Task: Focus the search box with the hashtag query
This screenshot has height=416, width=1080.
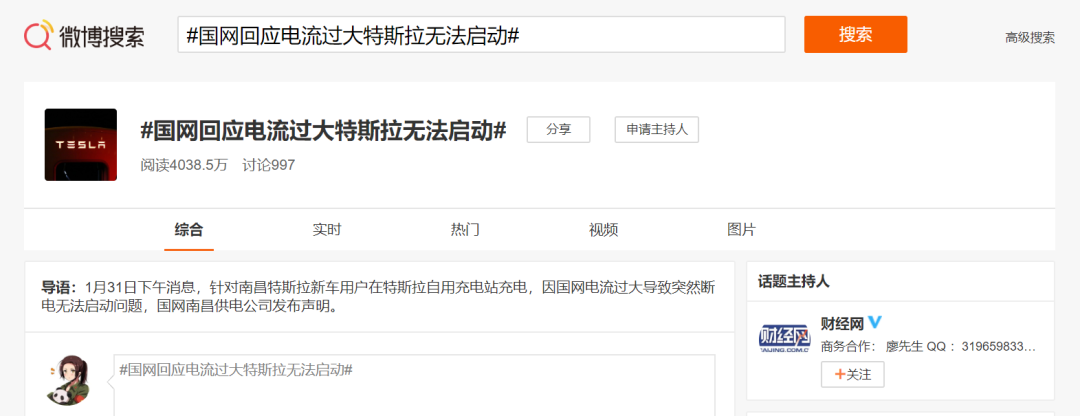Action: click(x=481, y=34)
